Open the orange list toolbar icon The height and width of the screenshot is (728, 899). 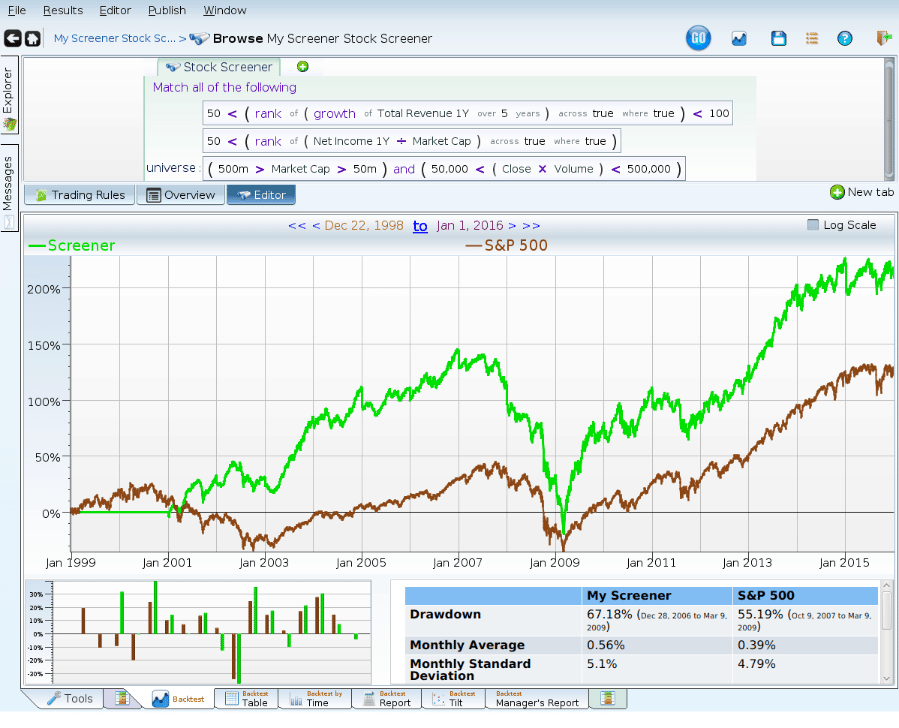(x=812, y=38)
